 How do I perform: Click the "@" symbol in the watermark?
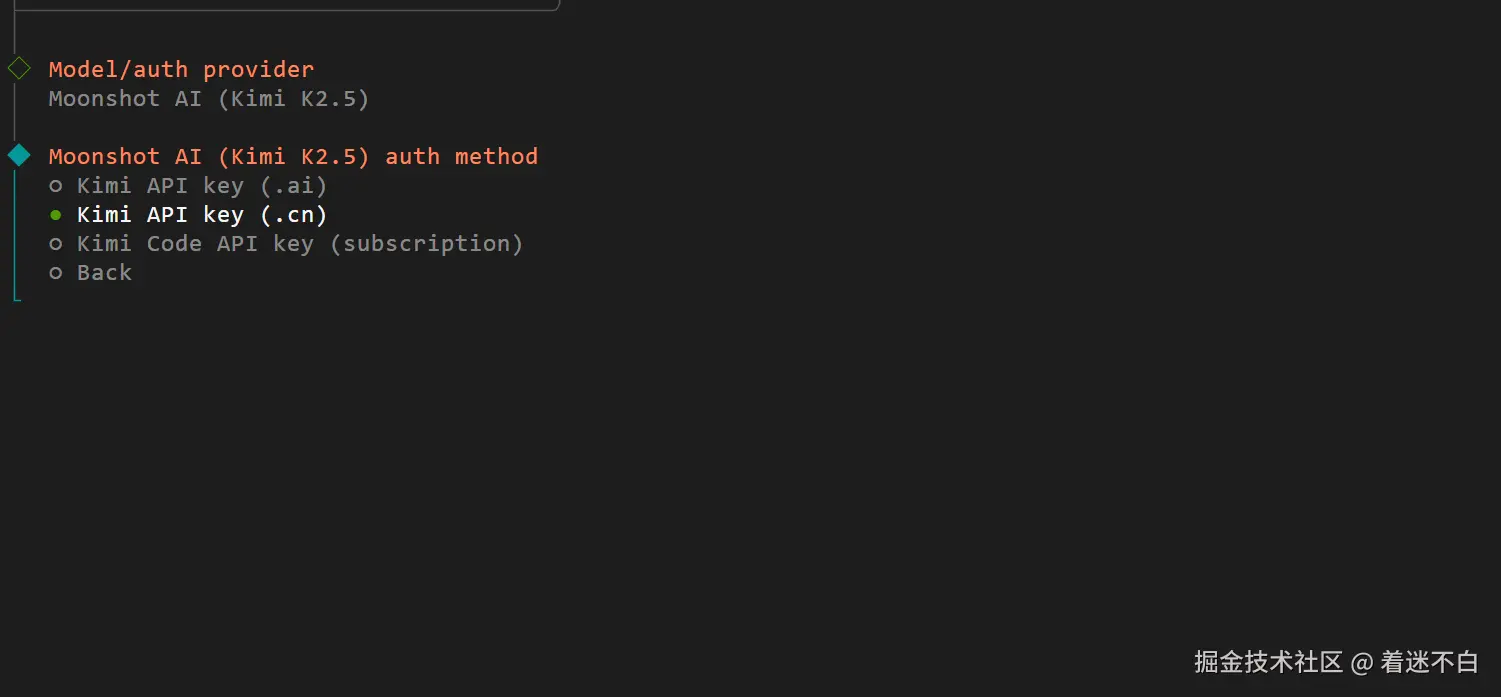1361,662
